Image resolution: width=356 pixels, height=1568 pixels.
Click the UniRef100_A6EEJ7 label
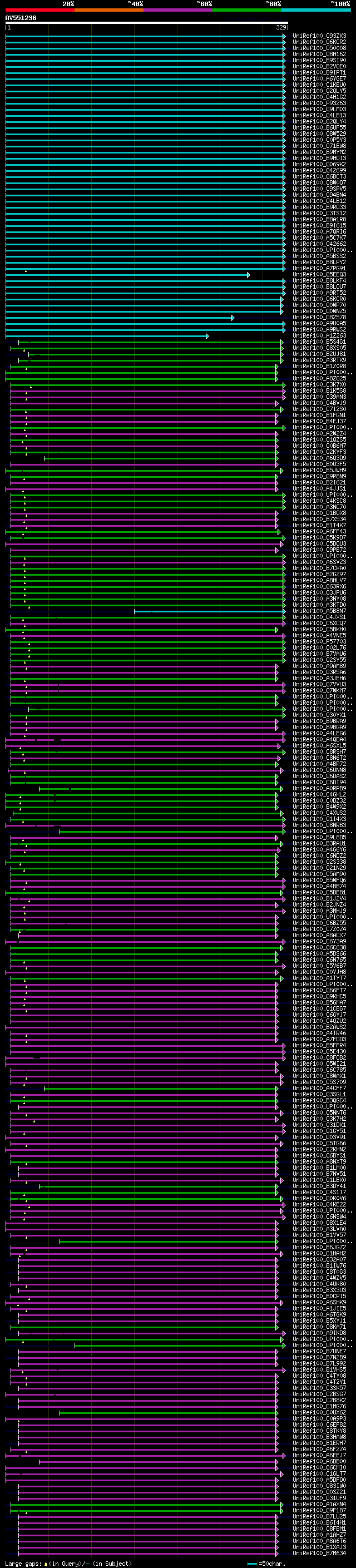[319, 1456]
